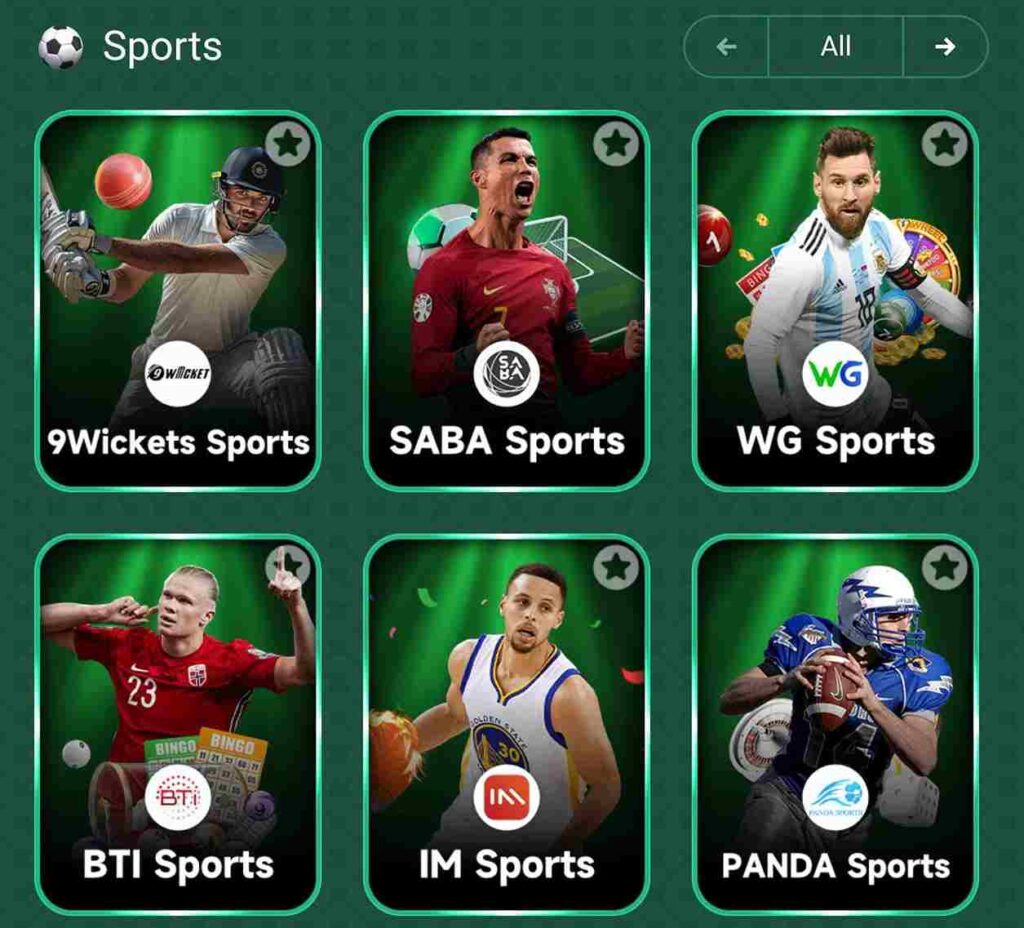Image resolution: width=1024 pixels, height=928 pixels.
Task: Toggle the favorite star on BTI Sports
Action: tap(288, 567)
